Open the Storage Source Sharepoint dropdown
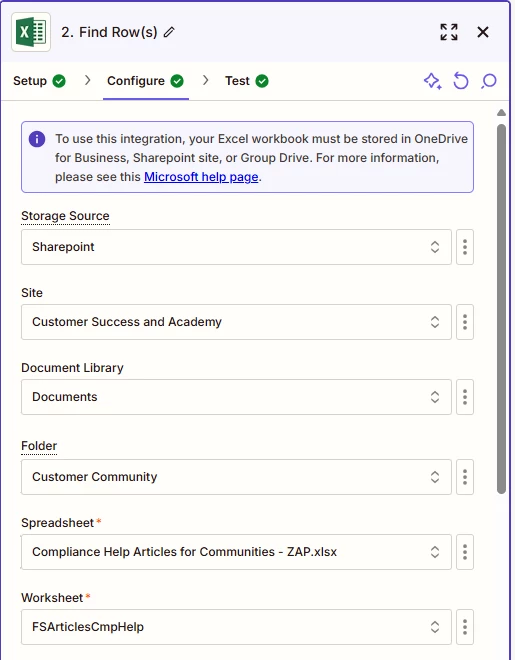Viewport: 515px width, 660px height. (236, 247)
